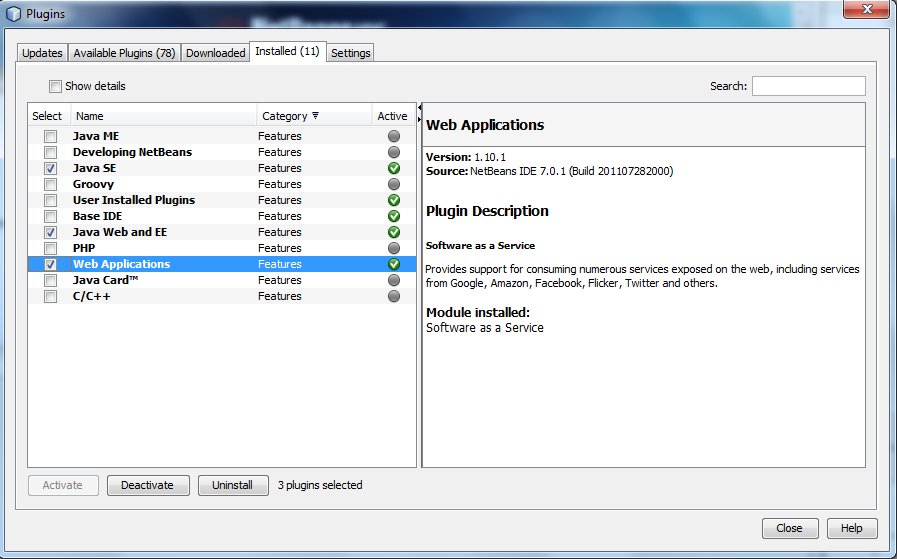Check the Developing NetBeans plugin checkbox
This screenshot has height=559, width=897.
point(50,152)
